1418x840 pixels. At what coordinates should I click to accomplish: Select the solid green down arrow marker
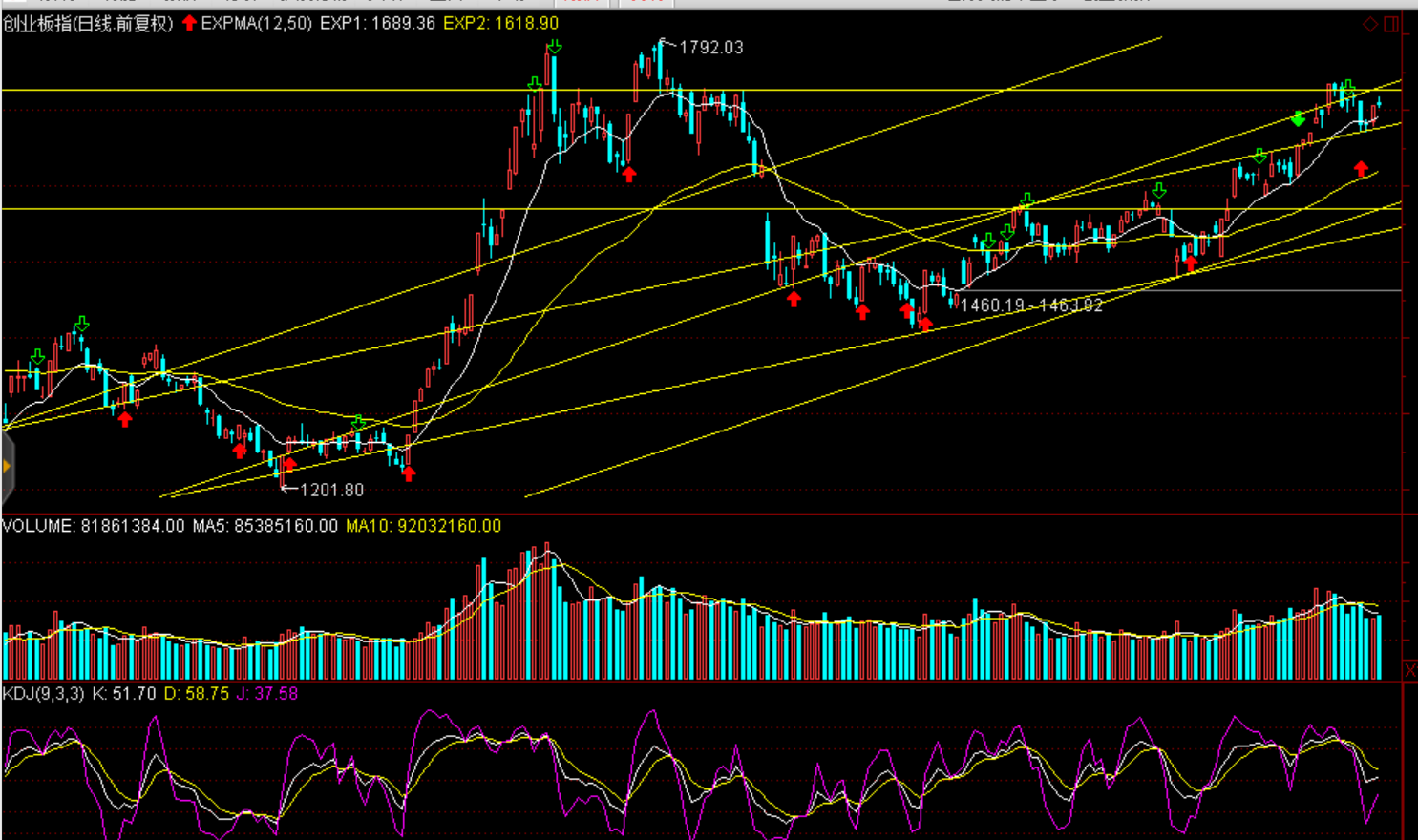[1298, 119]
